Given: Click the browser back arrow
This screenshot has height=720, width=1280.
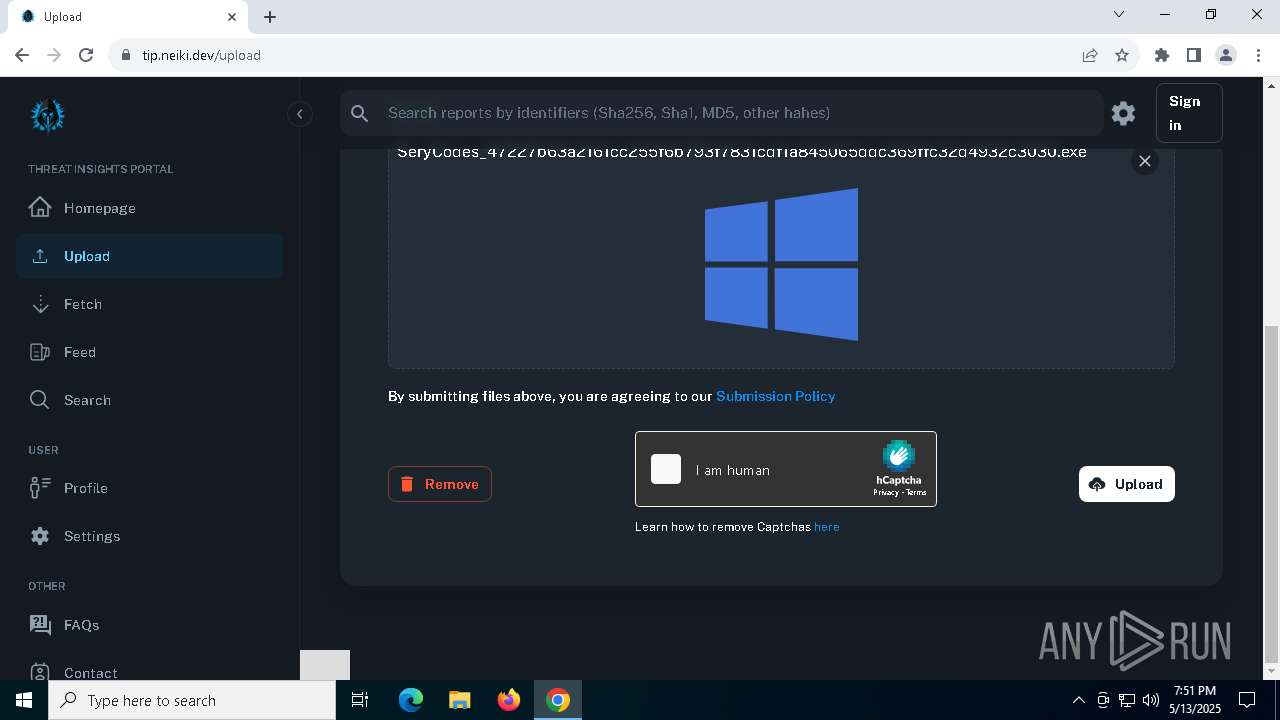Looking at the screenshot, I should tap(22, 55).
